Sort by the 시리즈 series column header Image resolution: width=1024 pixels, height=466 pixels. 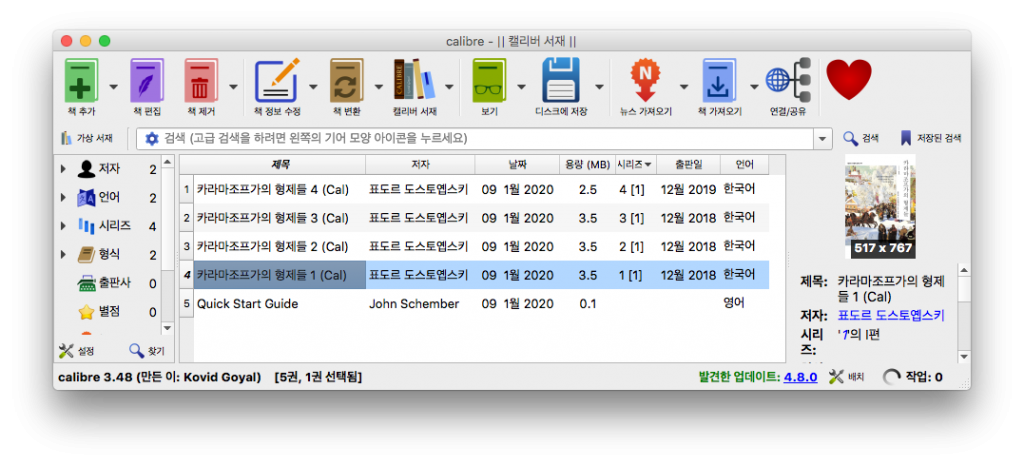635,164
